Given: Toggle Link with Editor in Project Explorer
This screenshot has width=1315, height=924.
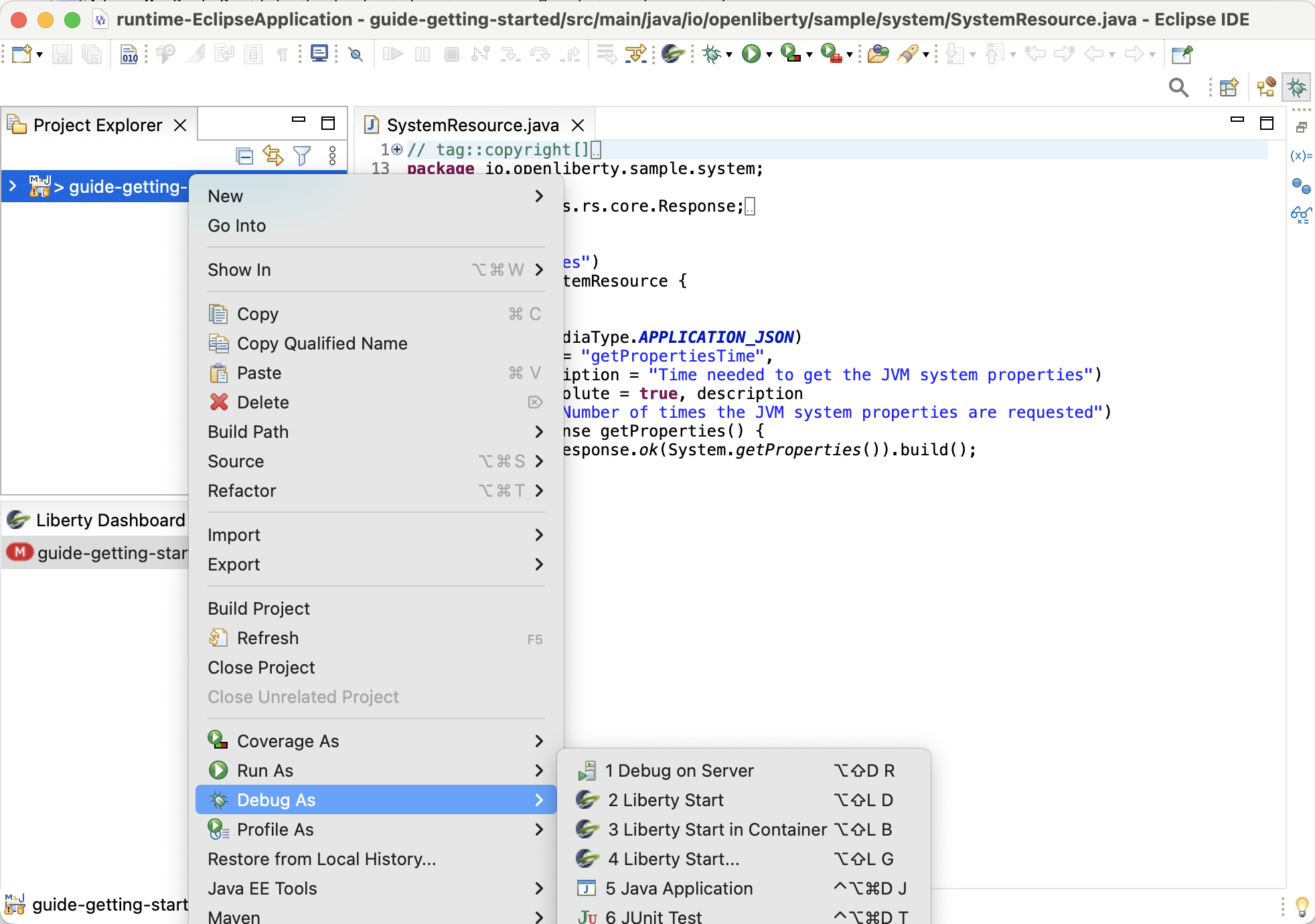Looking at the screenshot, I should [x=273, y=155].
